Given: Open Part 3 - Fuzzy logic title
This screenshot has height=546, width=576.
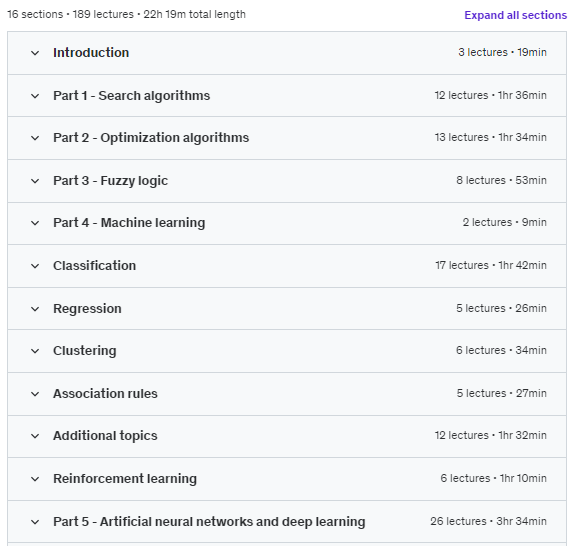Looking at the screenshot, I should pos(110,180).
